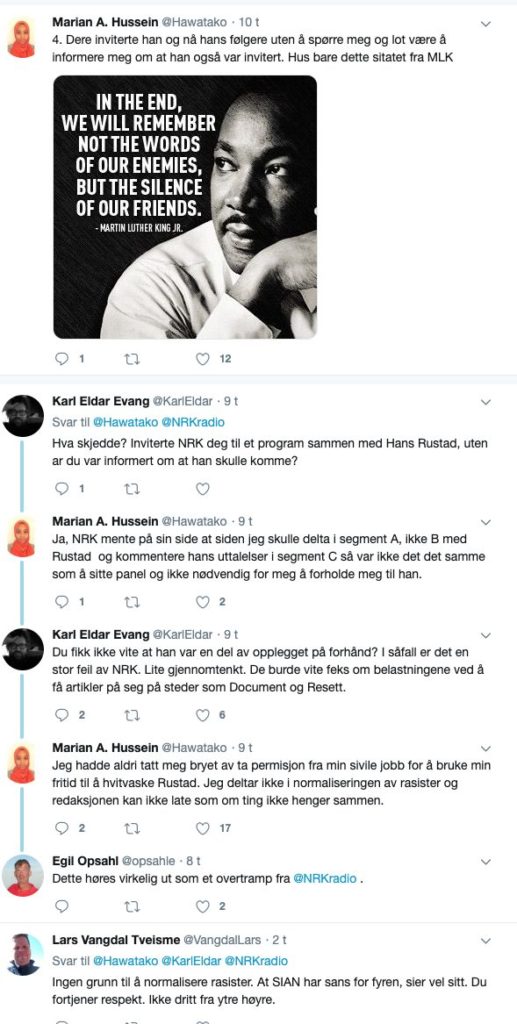The image size is (517, 1024).
Task: Reply to Egil Opsahl's tweet
Action: (62, 906)
